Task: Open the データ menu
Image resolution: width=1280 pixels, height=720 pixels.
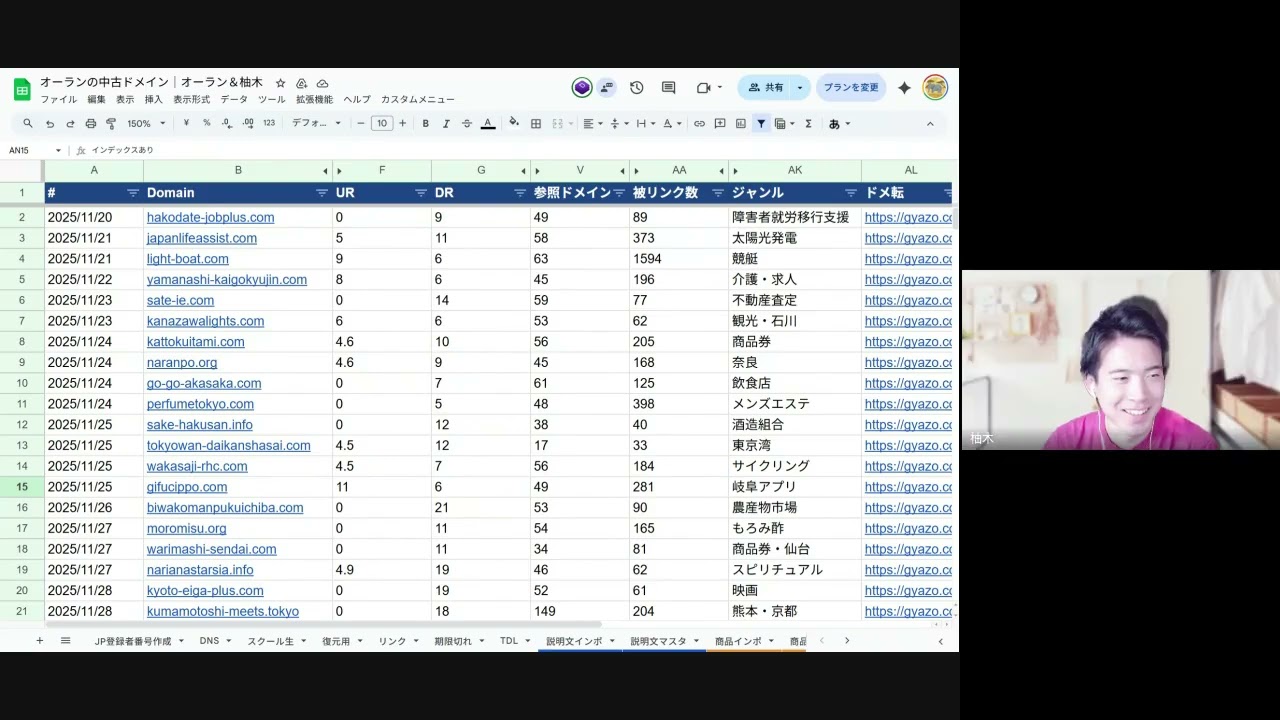Action: tap(234, 100)
